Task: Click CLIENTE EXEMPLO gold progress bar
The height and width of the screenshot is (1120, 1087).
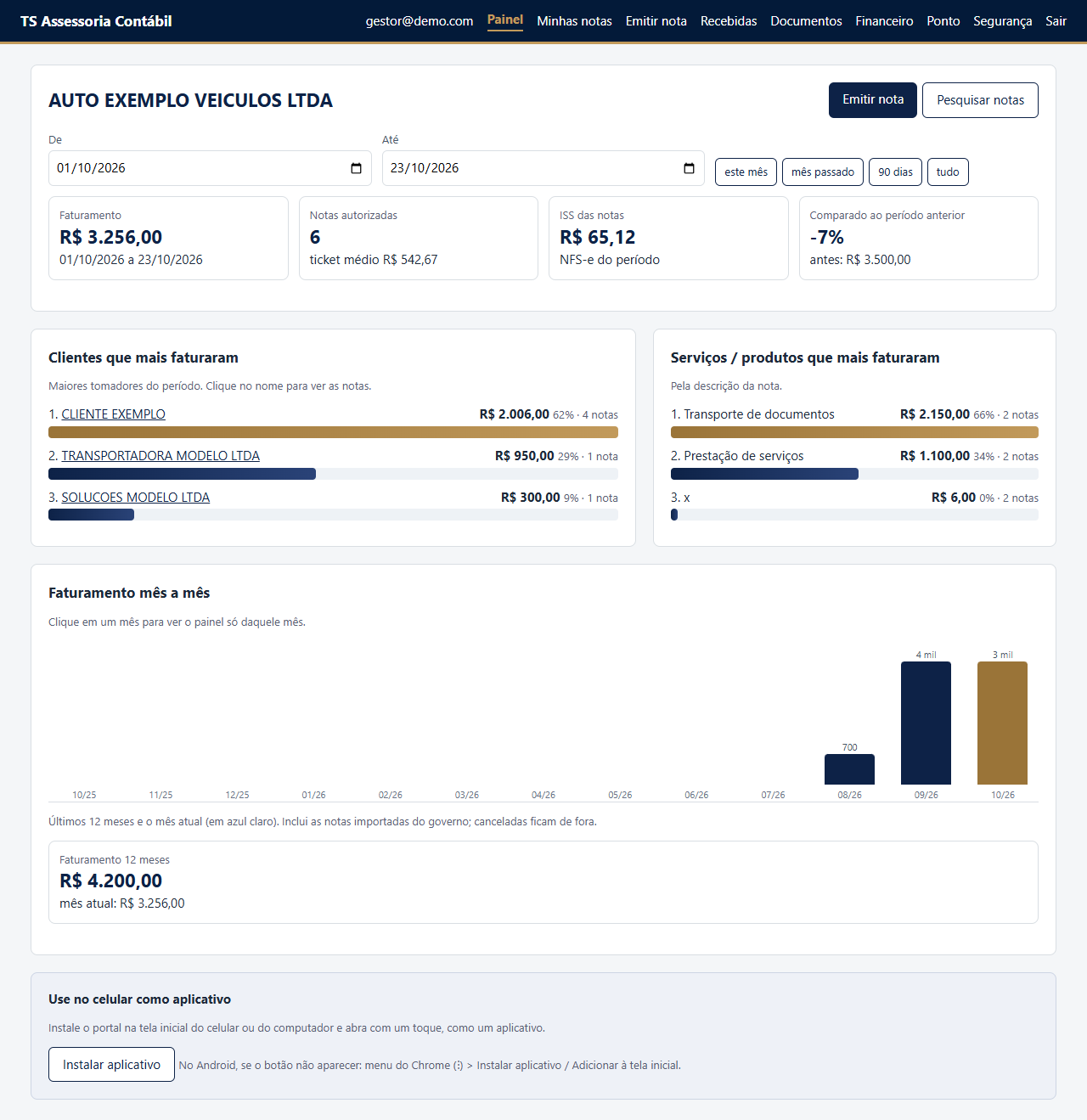Action: click(x=333, y=432)
